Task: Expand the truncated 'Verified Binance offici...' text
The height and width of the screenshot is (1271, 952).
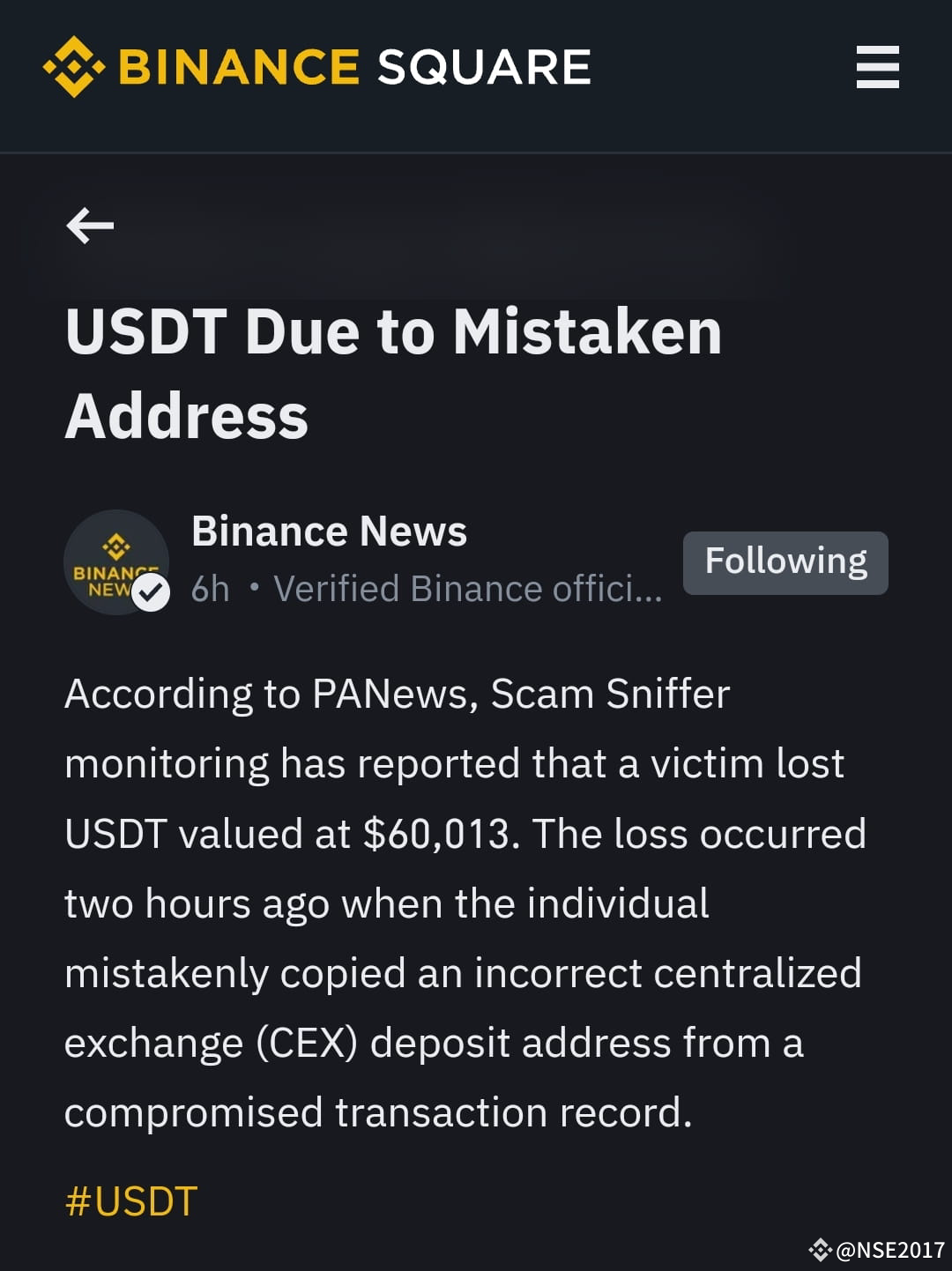Action: pos(467,589)
